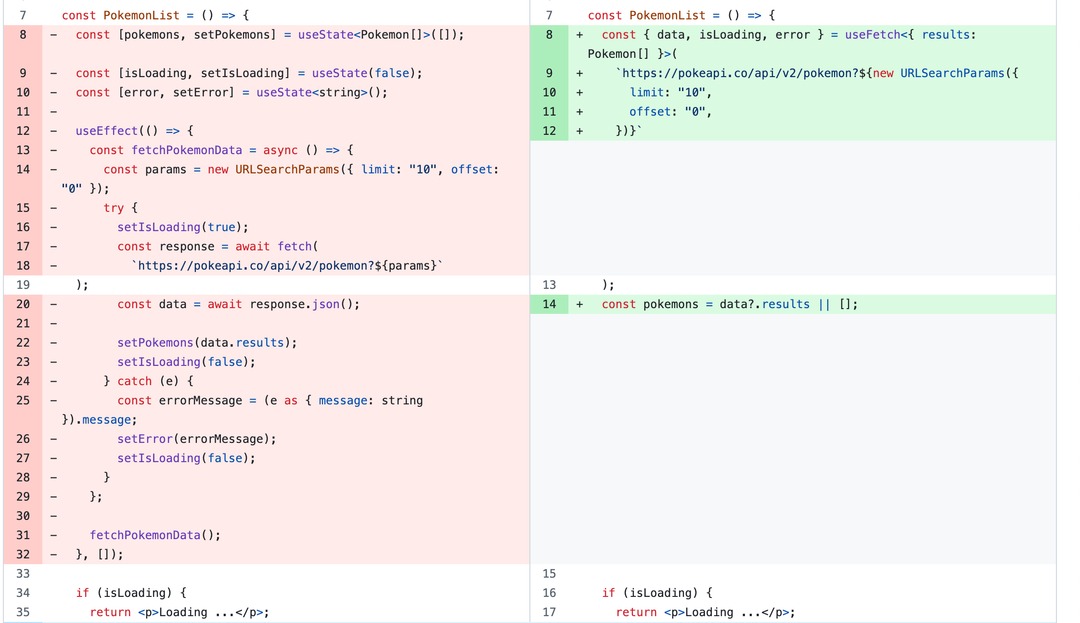Select deleted line number 25 in the old file
The width and height of the screenshot is (1080, 623).
23,401
